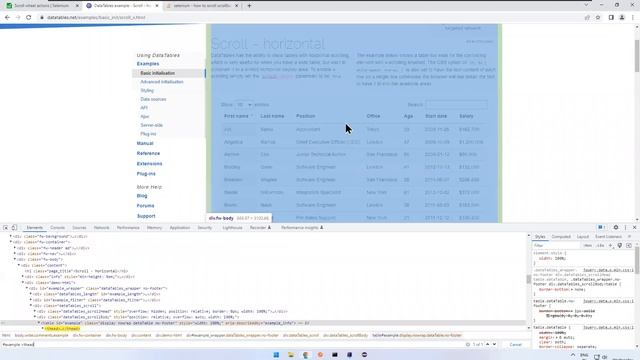Open the Application tab in DevTools
640x360 pixels.
click(180, 228)
